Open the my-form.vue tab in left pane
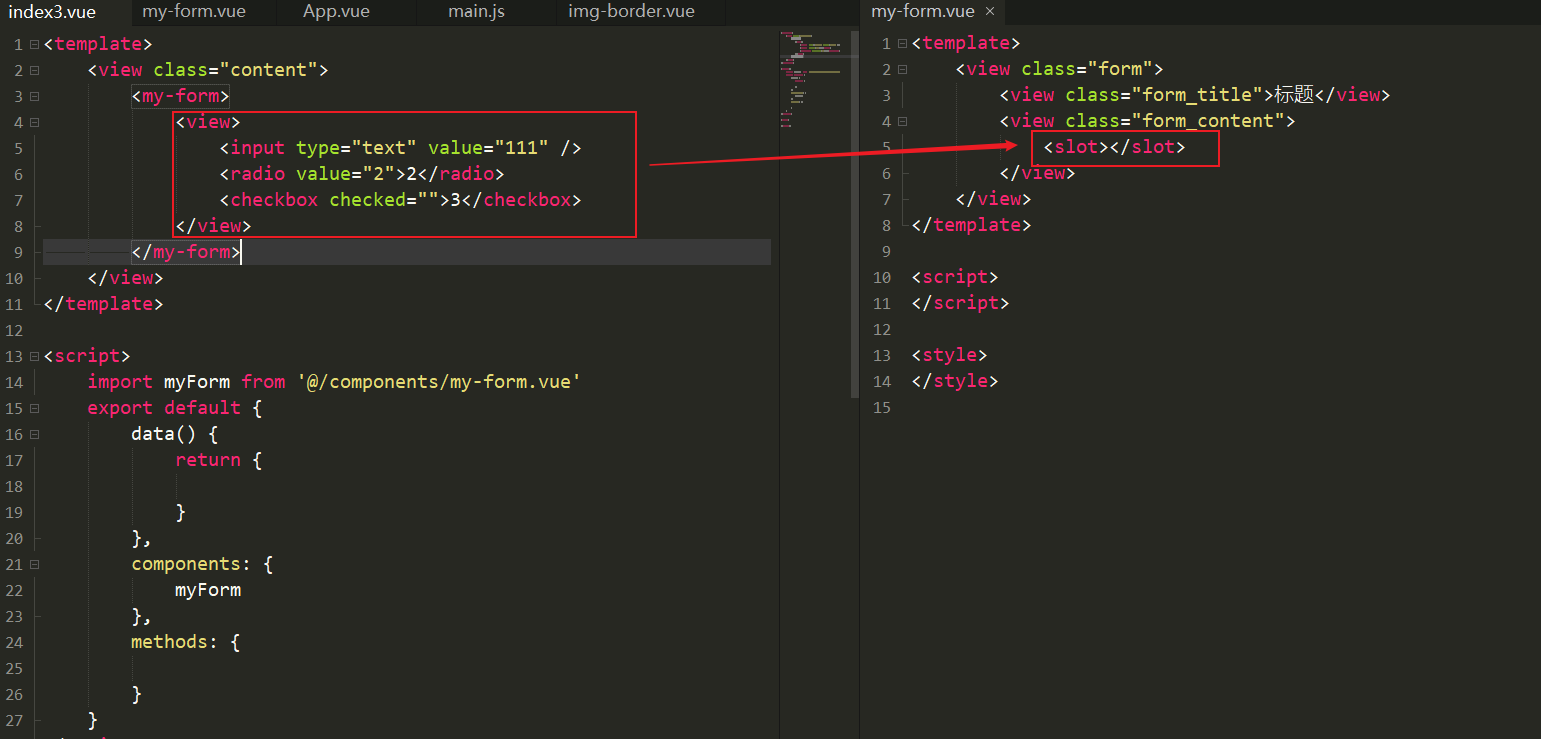 point(194,12)
